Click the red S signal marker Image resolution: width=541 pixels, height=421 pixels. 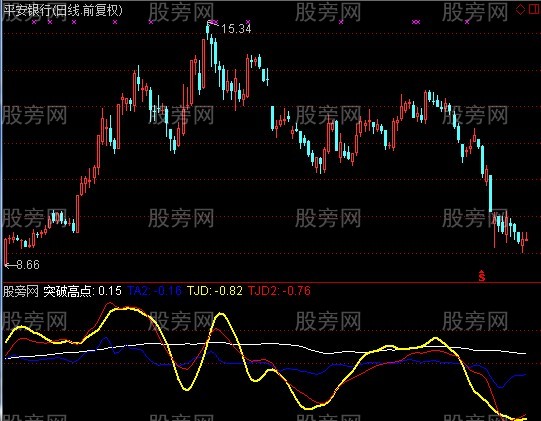[482, 276]
